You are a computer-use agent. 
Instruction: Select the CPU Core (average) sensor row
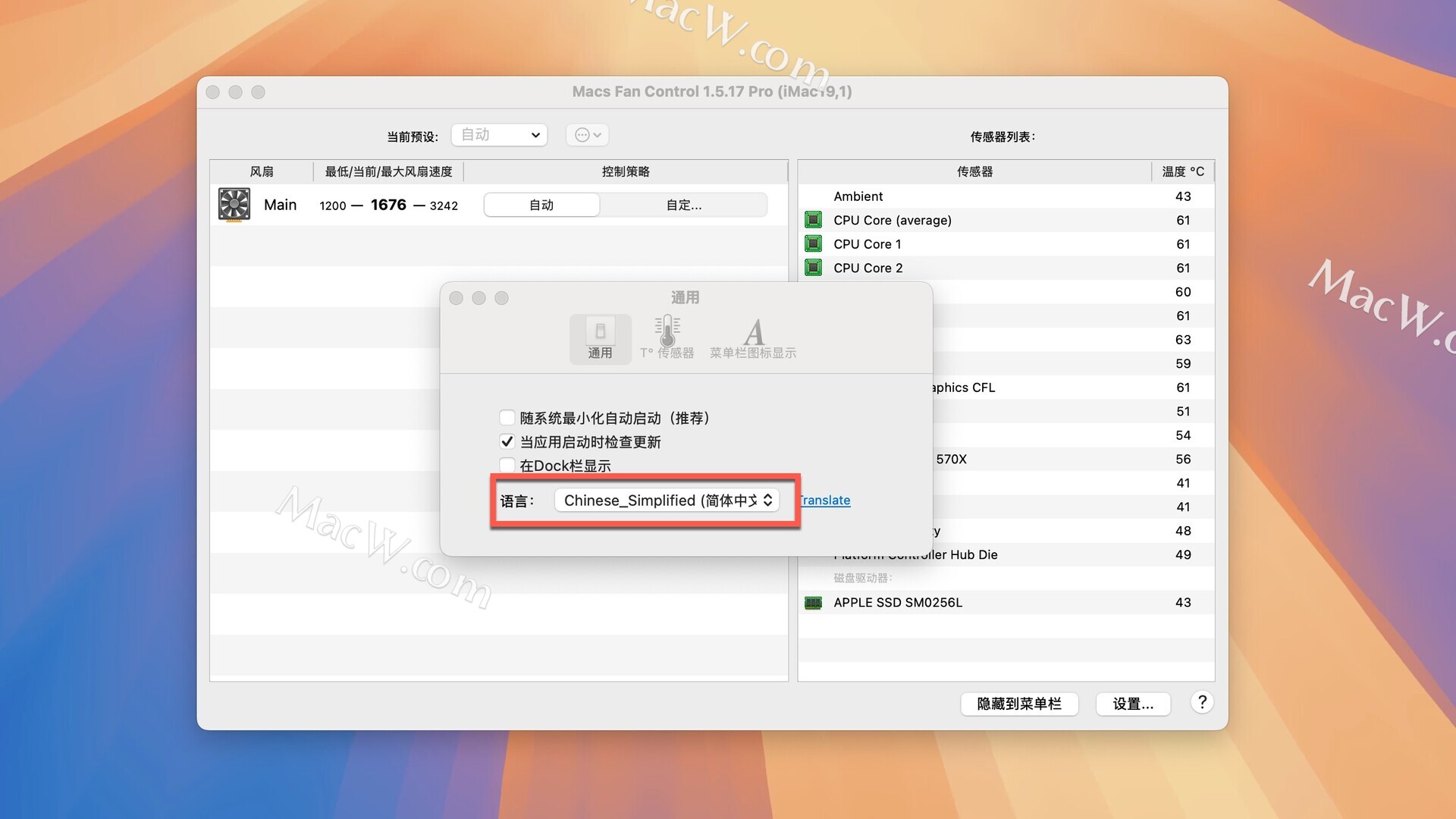(1006, 220)
